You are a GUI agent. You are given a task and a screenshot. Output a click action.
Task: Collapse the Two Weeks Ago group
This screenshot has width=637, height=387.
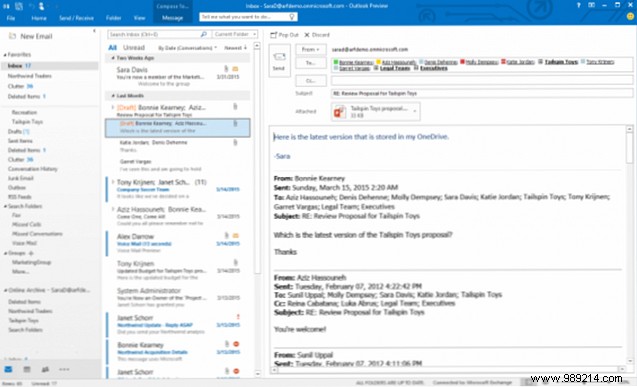[x=113, y=58]
